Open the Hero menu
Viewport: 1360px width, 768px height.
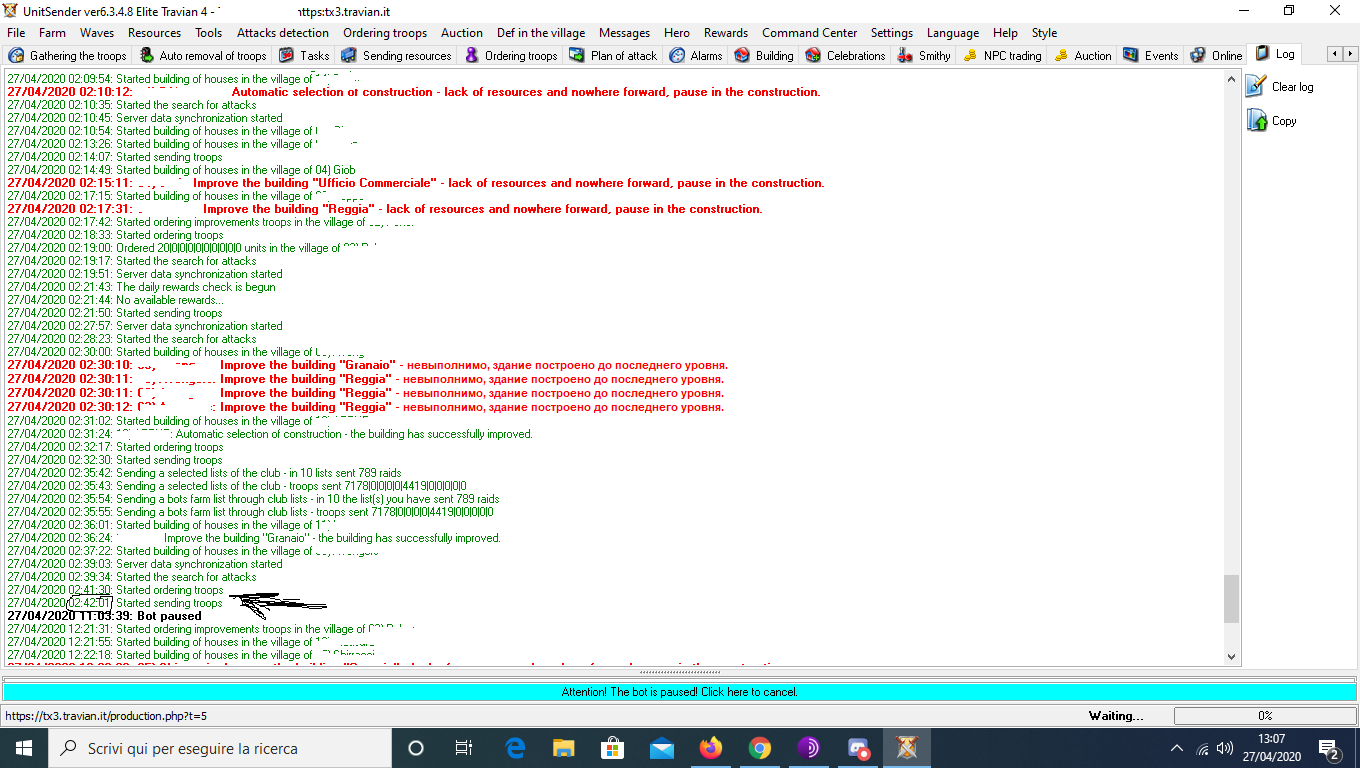pos(677,33)
